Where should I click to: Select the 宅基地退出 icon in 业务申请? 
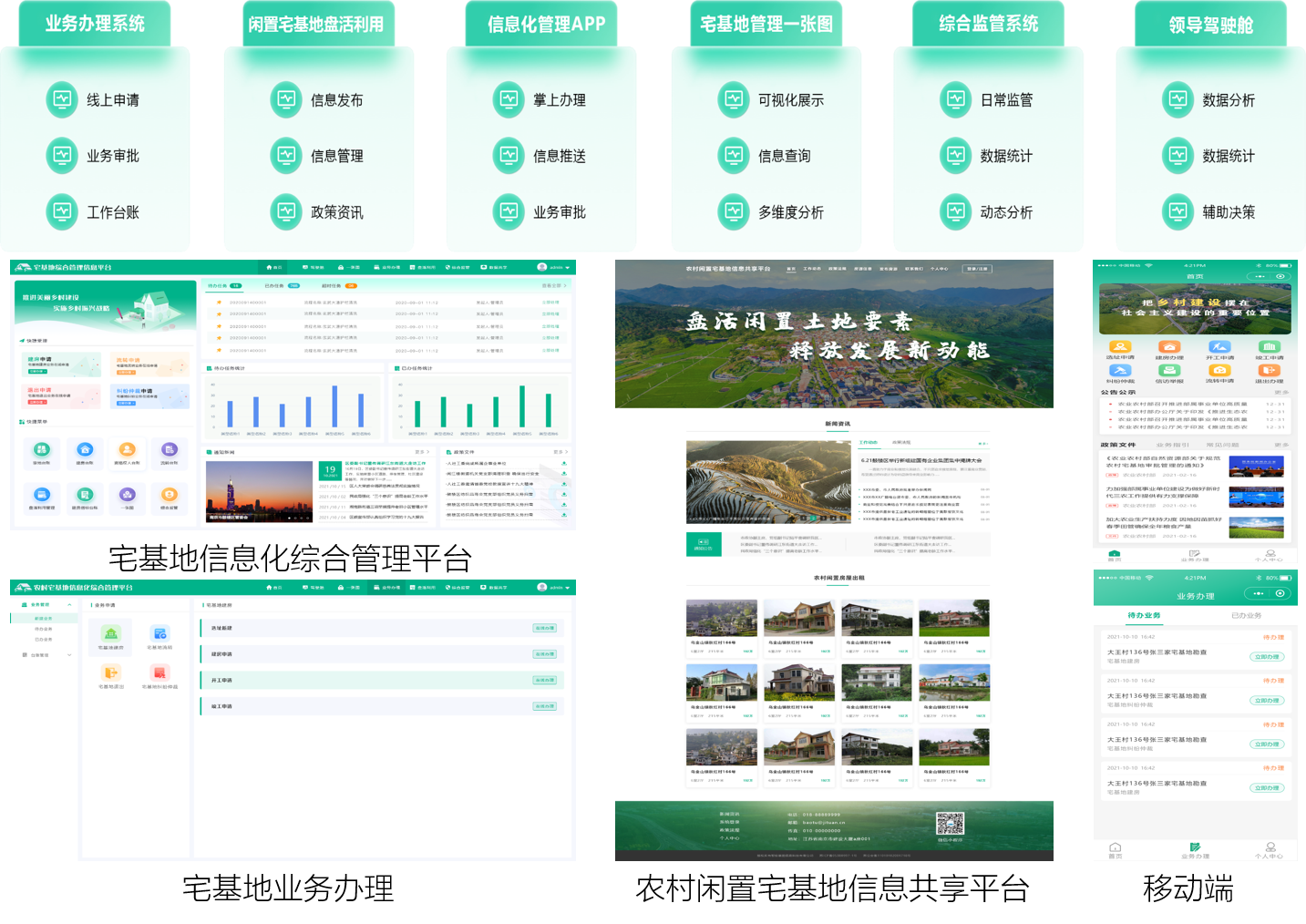click(111, 673)
